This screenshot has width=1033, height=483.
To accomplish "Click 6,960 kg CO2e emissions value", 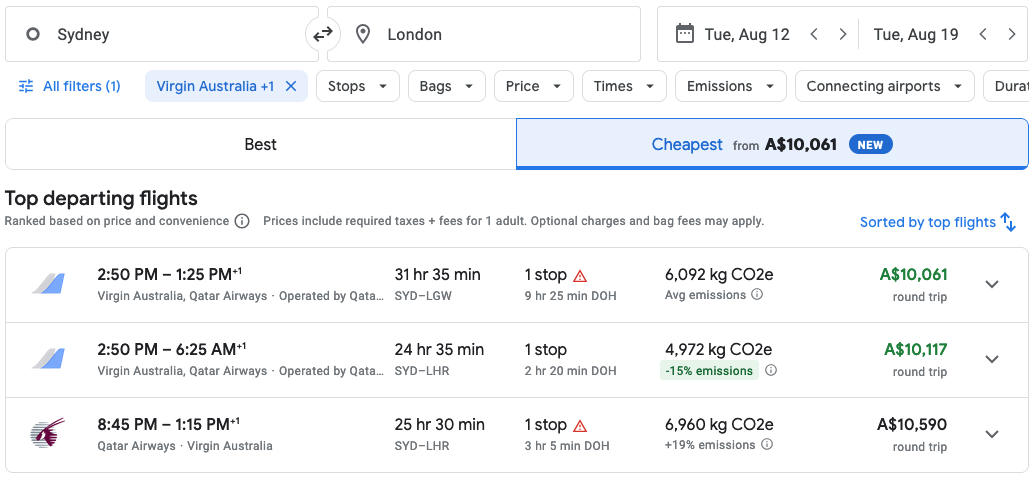I will click(x=719, y=425).
